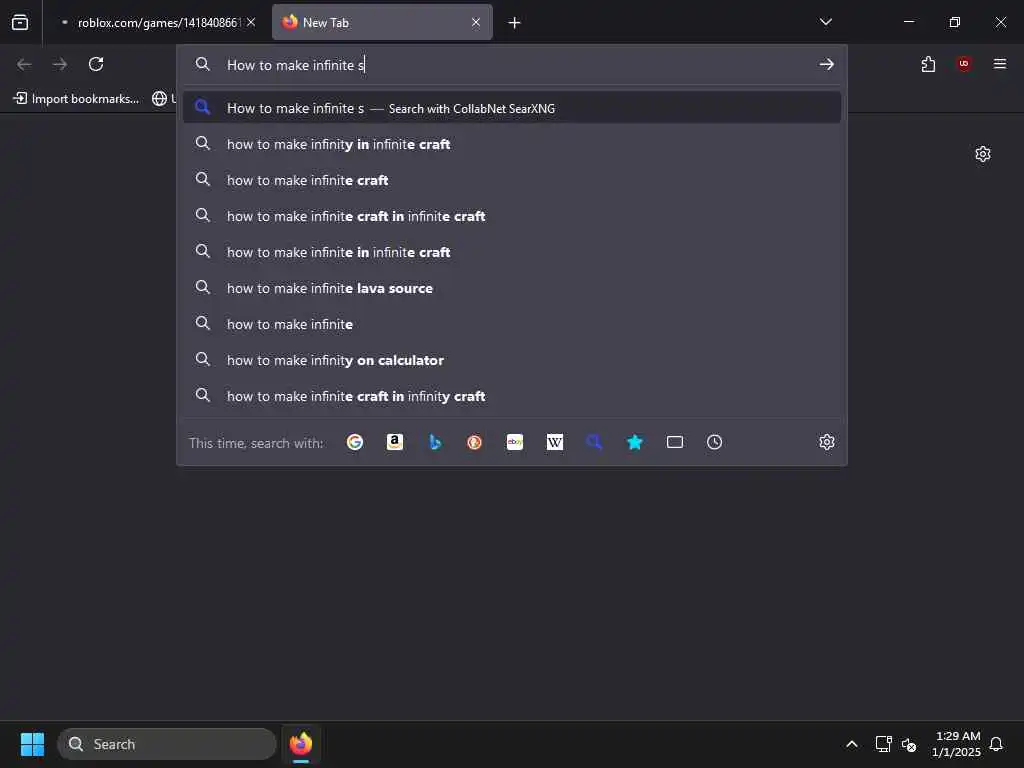Open the uBlock Origin extension icon

coord(964,63)
